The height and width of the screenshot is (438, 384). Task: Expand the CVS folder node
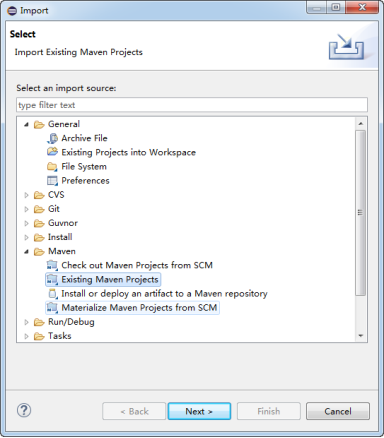[x=26, y=195]
